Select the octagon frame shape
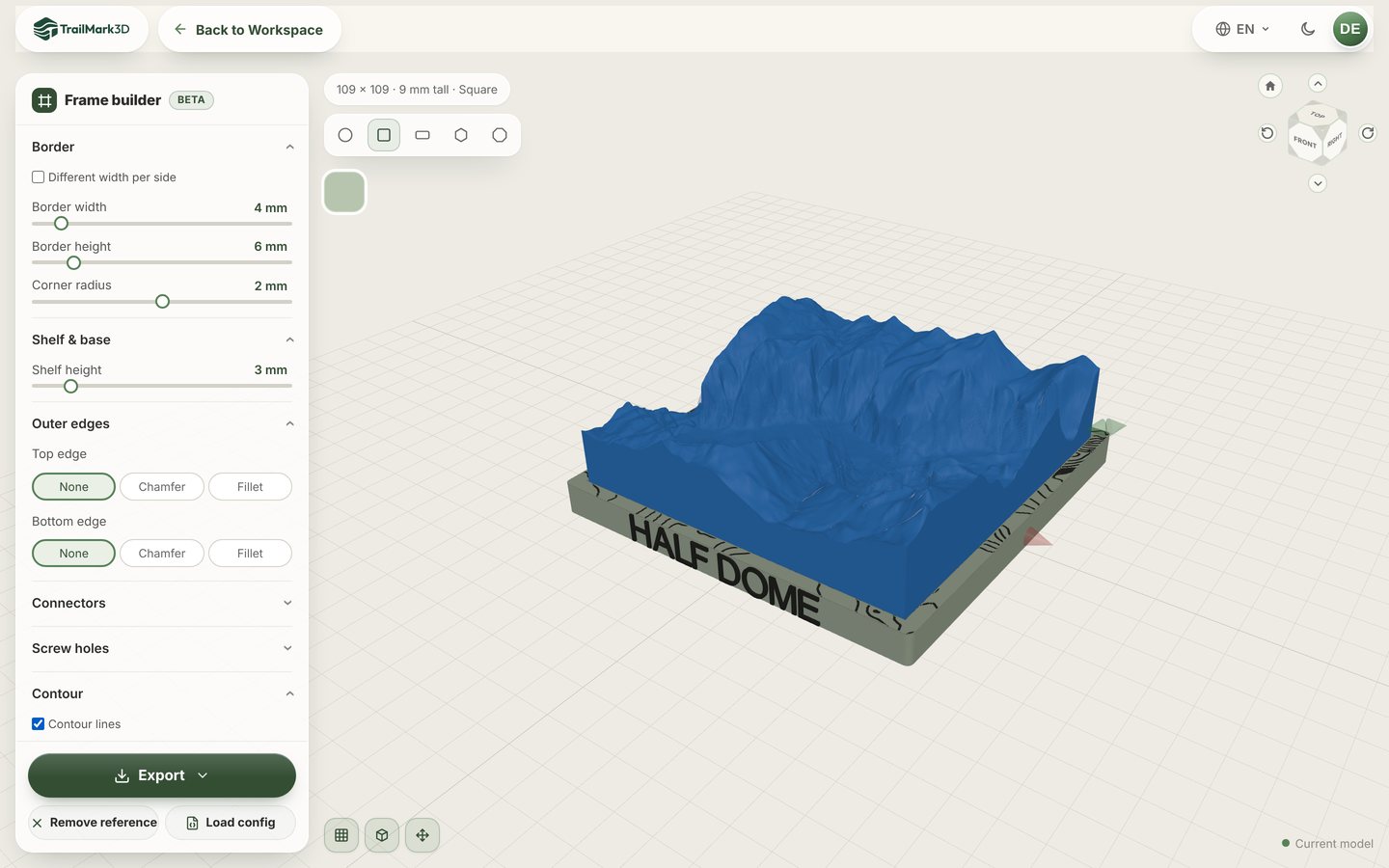The height and width of the screenshot is (868, 1389). (500, 135)
